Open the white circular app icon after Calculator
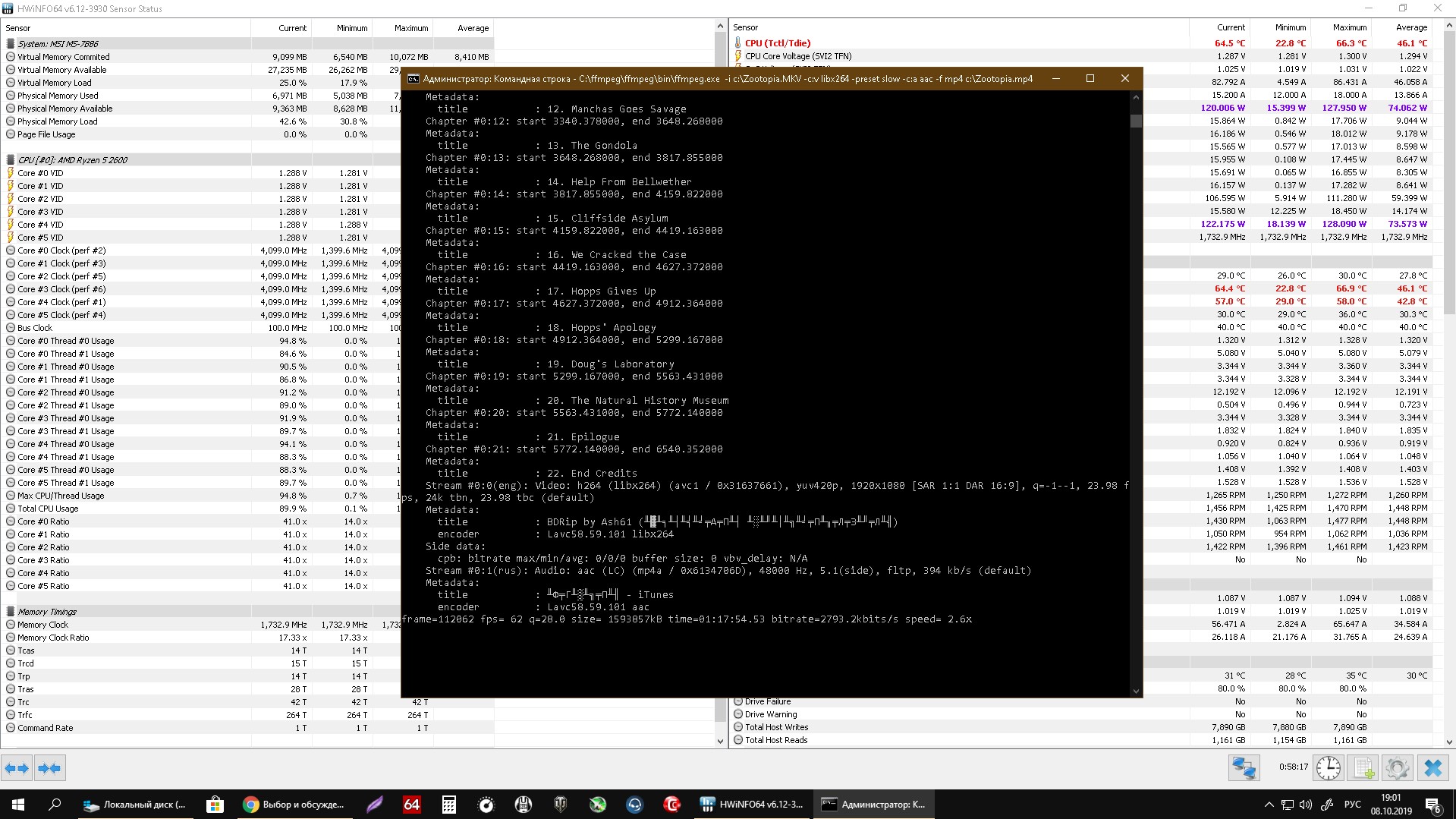 click(486, 805)
